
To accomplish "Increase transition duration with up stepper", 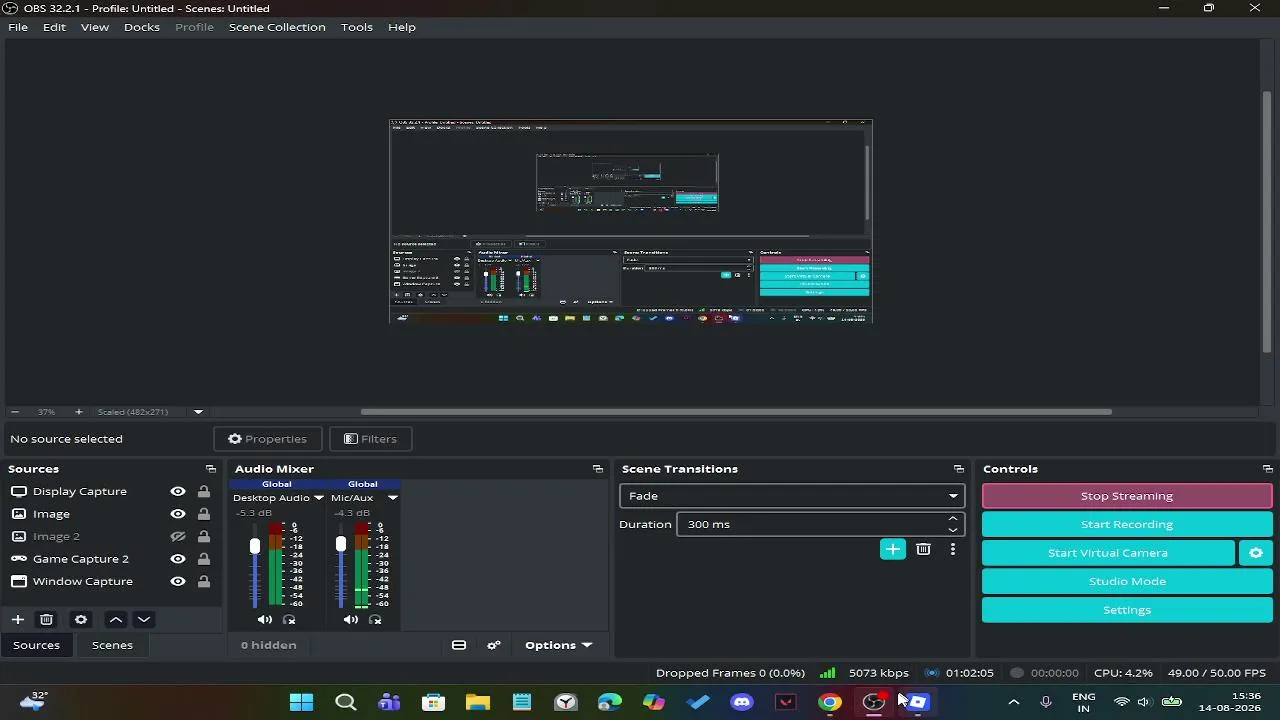I will pyautogui.click(x=953, y=519).
